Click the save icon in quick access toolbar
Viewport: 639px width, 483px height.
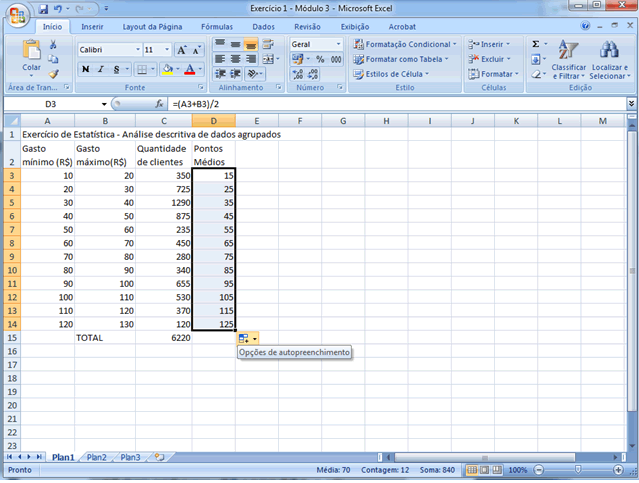pos(42,8)
